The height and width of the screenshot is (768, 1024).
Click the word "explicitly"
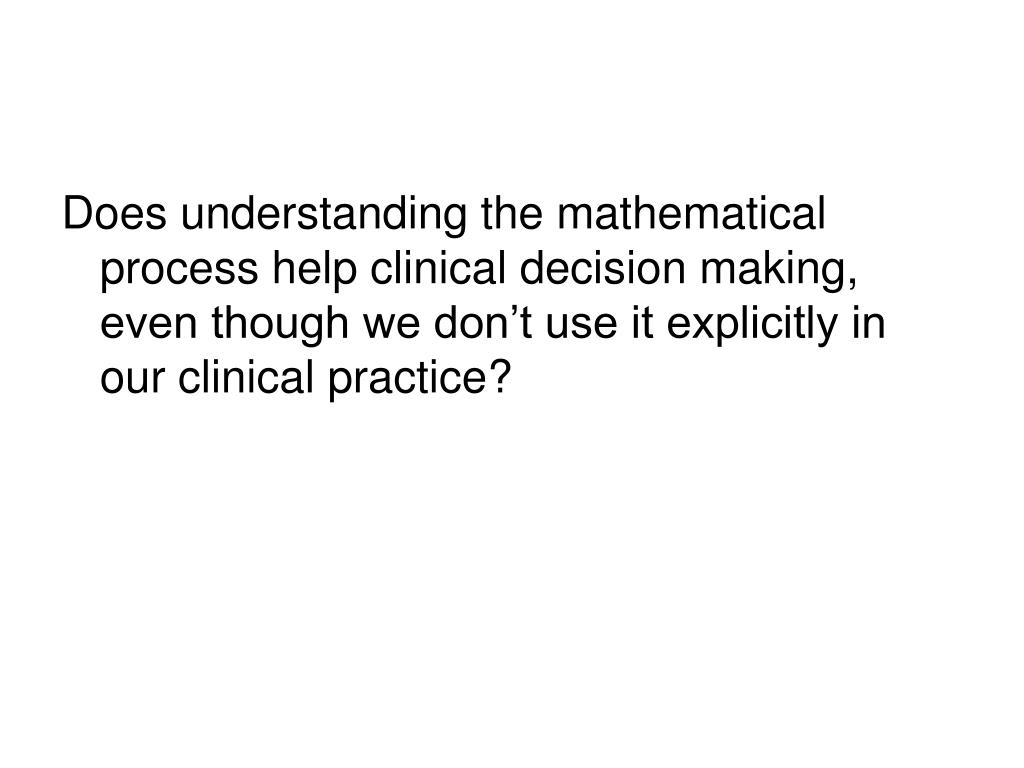pyautogui.click(x=752, y=325)
